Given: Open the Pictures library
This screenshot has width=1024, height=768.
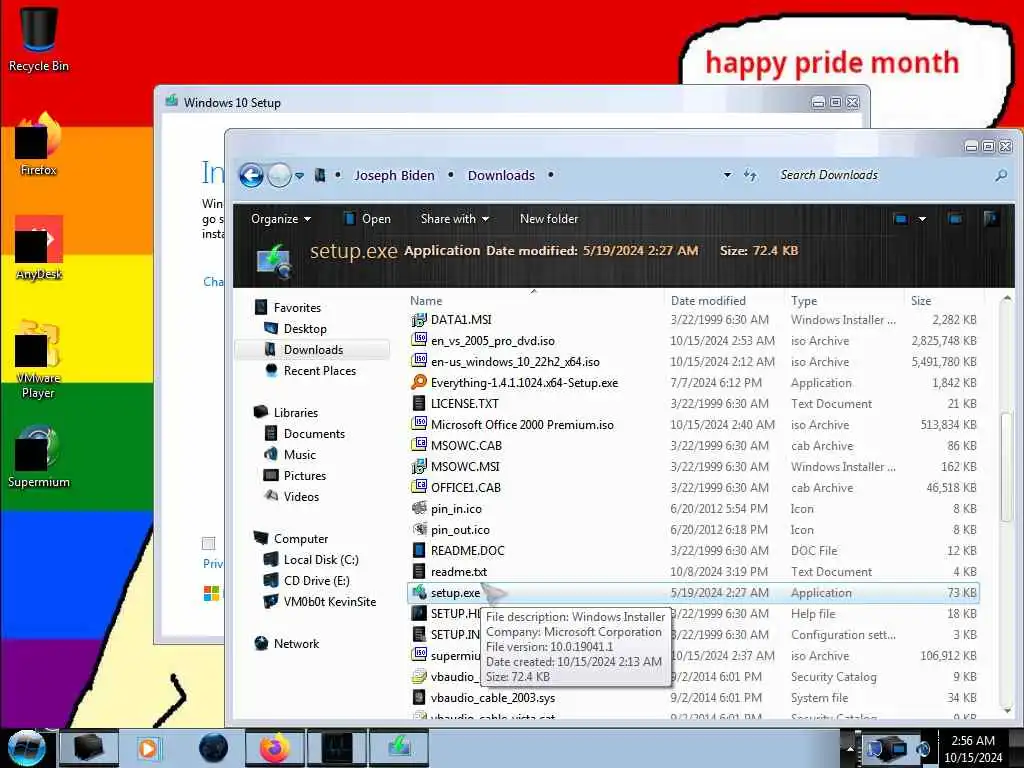Looking at the screenshot, I should pyautogui.click(x=304, y=475).
